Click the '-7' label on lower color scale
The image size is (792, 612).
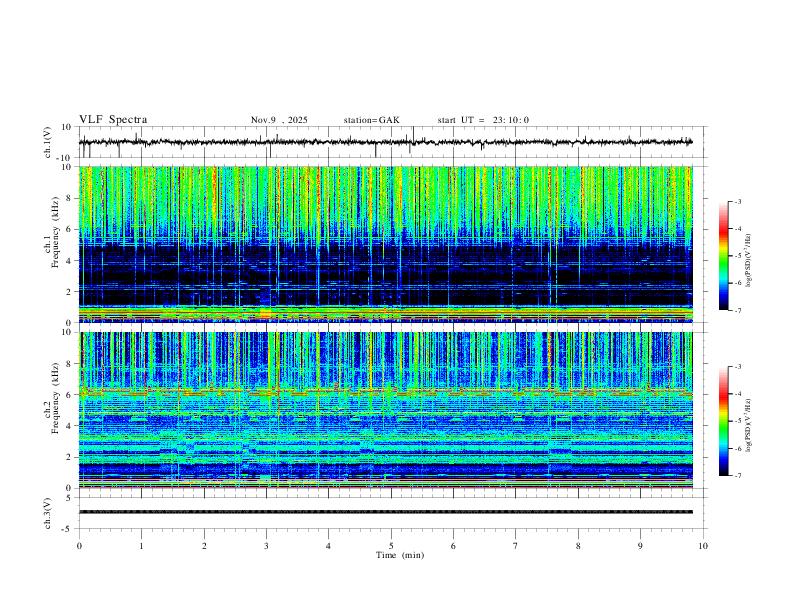click(x=738, y=476)
